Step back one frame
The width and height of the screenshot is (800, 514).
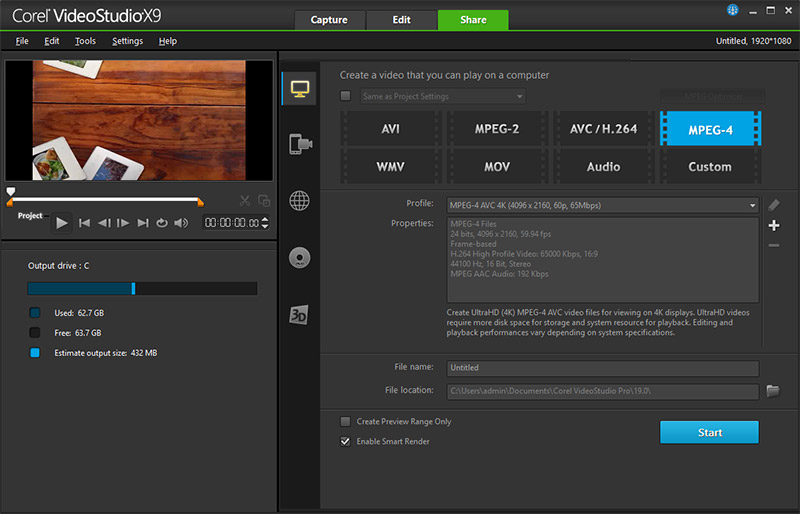click(x=104, y=223)
